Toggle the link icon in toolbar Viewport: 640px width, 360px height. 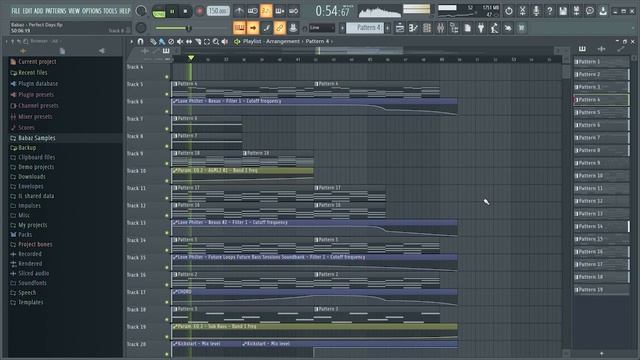[x=280, y=28]
